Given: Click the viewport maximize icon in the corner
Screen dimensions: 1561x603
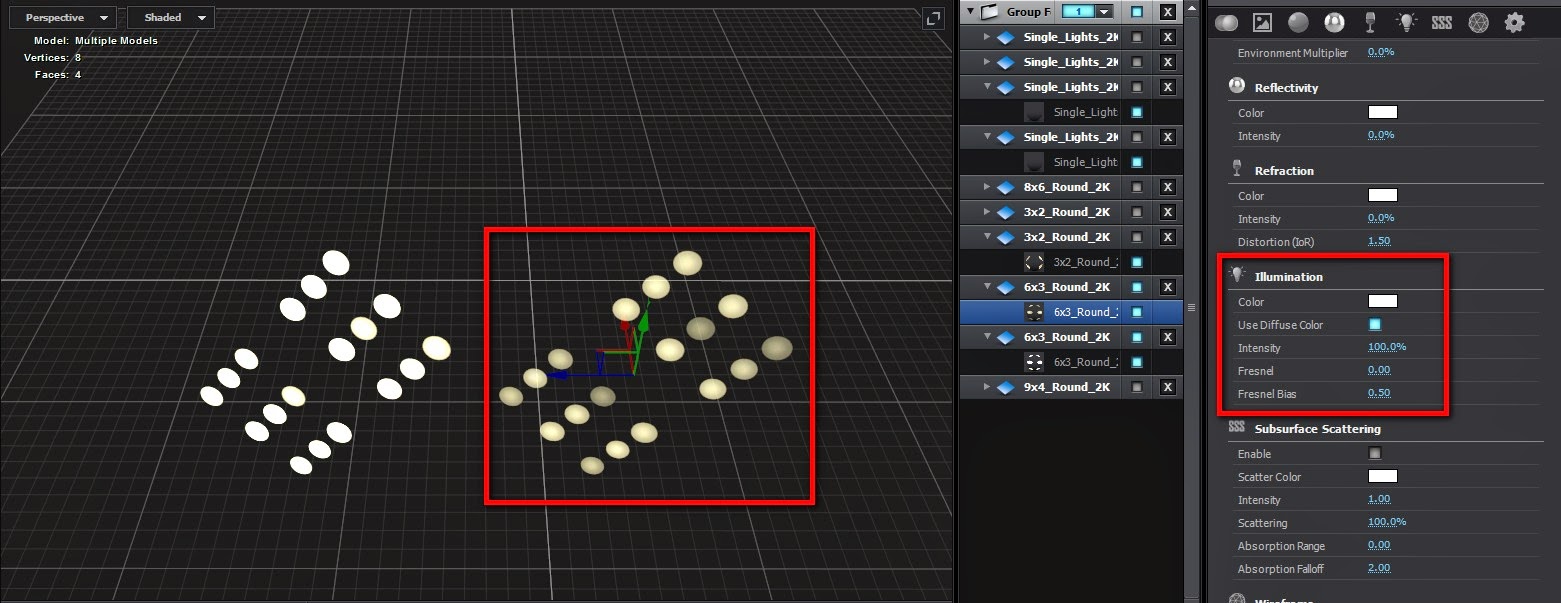Looking at the screenshot, I should coord(932,18).
